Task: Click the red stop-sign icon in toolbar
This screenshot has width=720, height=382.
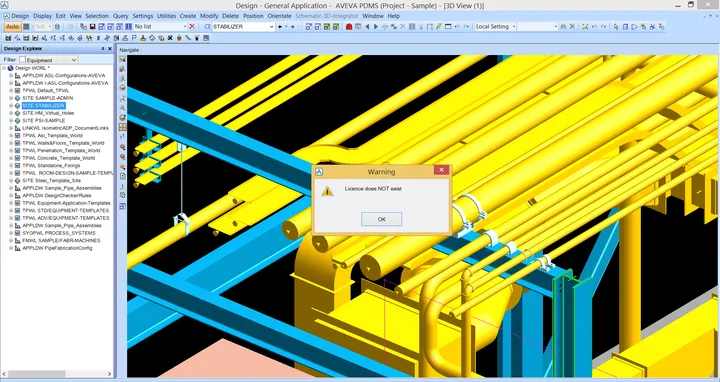Action: coord(349,27)
